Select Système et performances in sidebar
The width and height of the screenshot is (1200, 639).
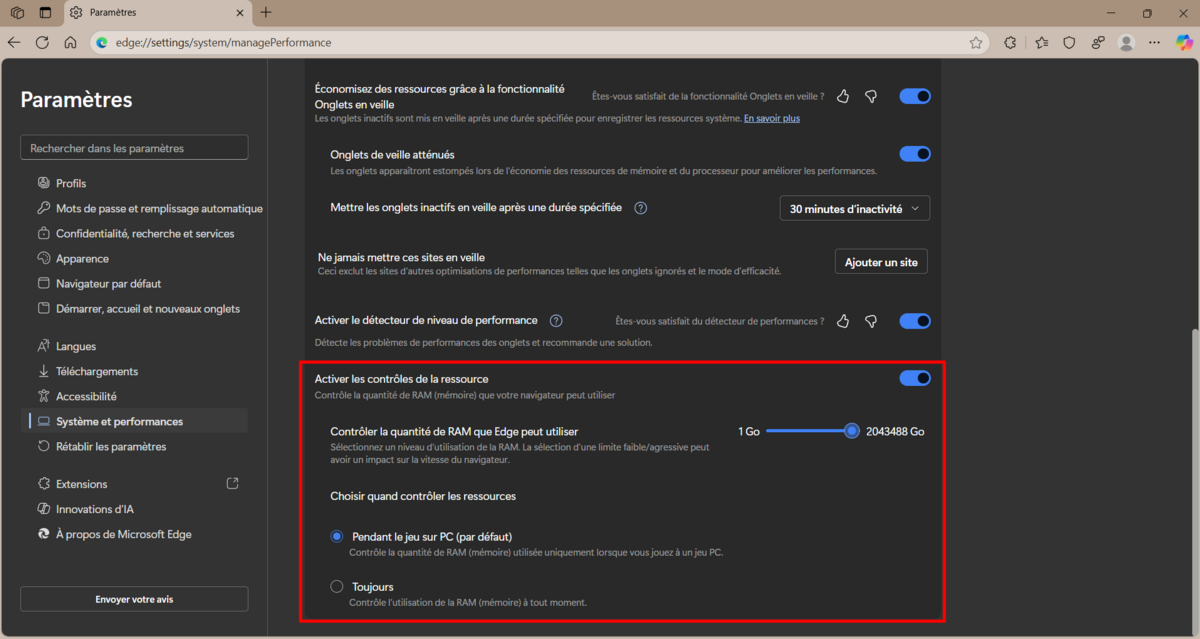pyautogui.click(x=134, y=421)
